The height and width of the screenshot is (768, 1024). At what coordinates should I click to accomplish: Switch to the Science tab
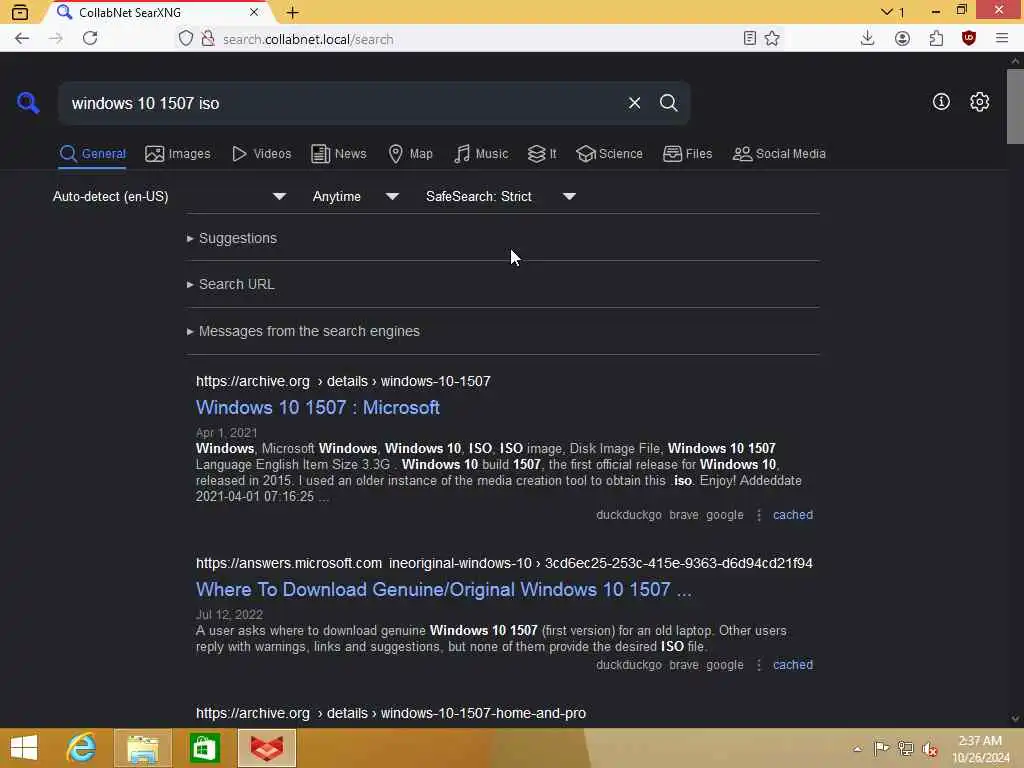tap(609, 153)
